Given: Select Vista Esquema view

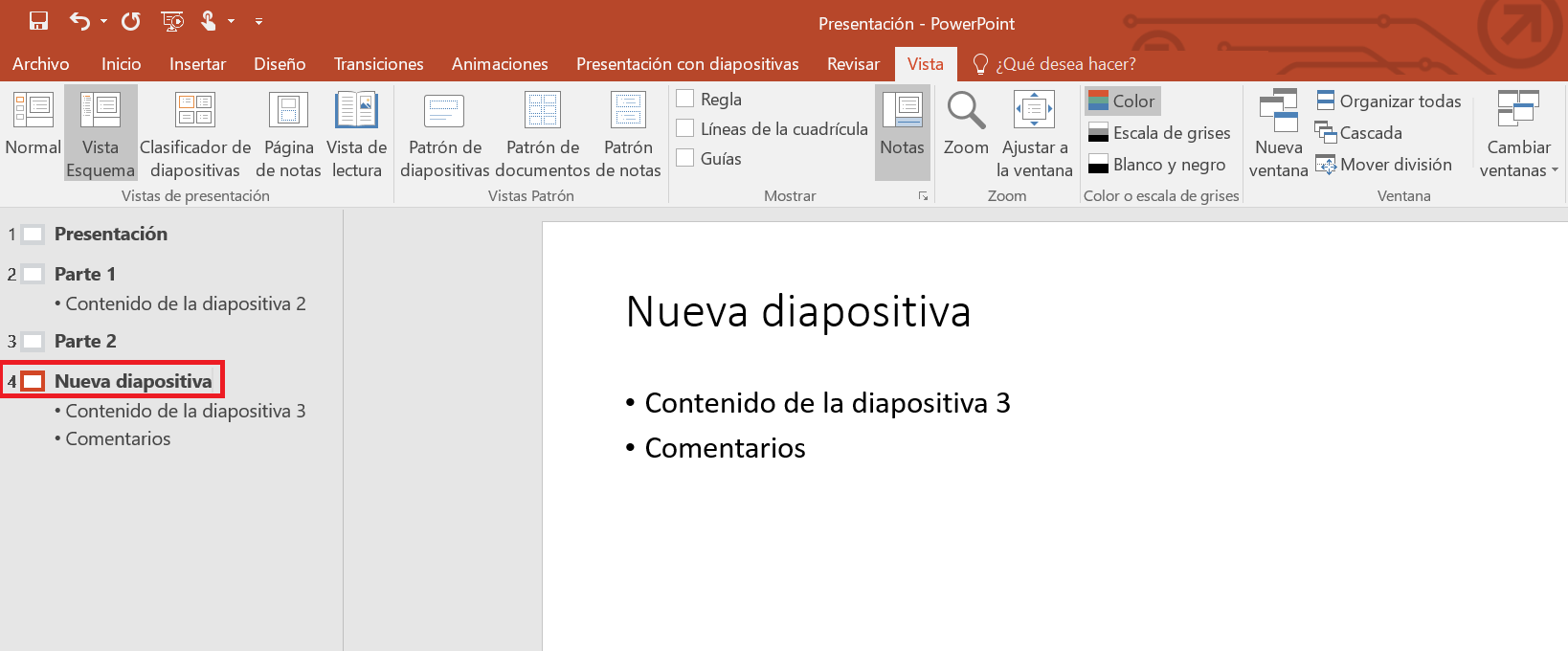Looking at the screenshot, I should click(101, 132).
